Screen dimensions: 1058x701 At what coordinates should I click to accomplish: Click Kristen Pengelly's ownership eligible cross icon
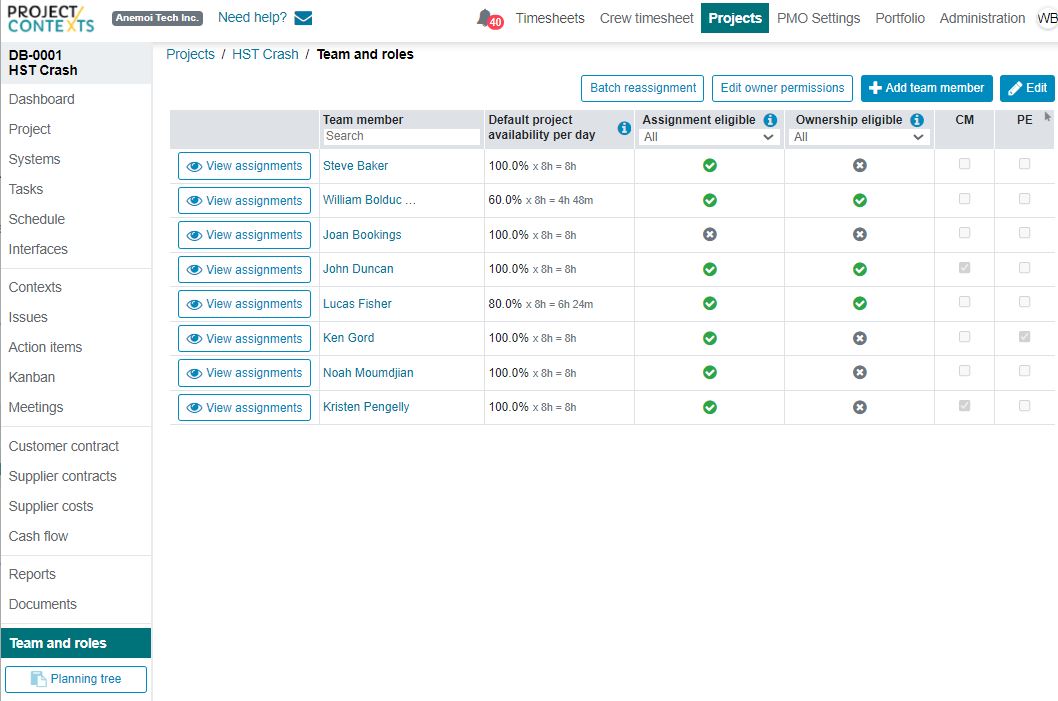(x=860, y=407)
